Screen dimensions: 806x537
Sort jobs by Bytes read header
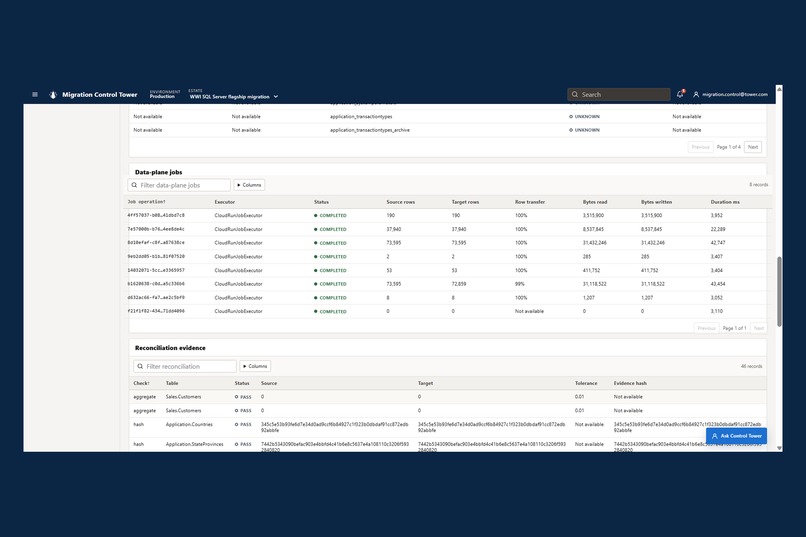pos(595,202)
